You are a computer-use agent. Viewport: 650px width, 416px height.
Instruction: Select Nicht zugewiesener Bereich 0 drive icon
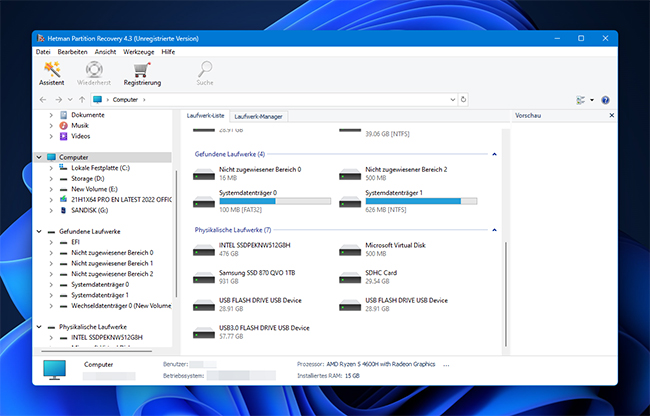[x=204, y=174]
